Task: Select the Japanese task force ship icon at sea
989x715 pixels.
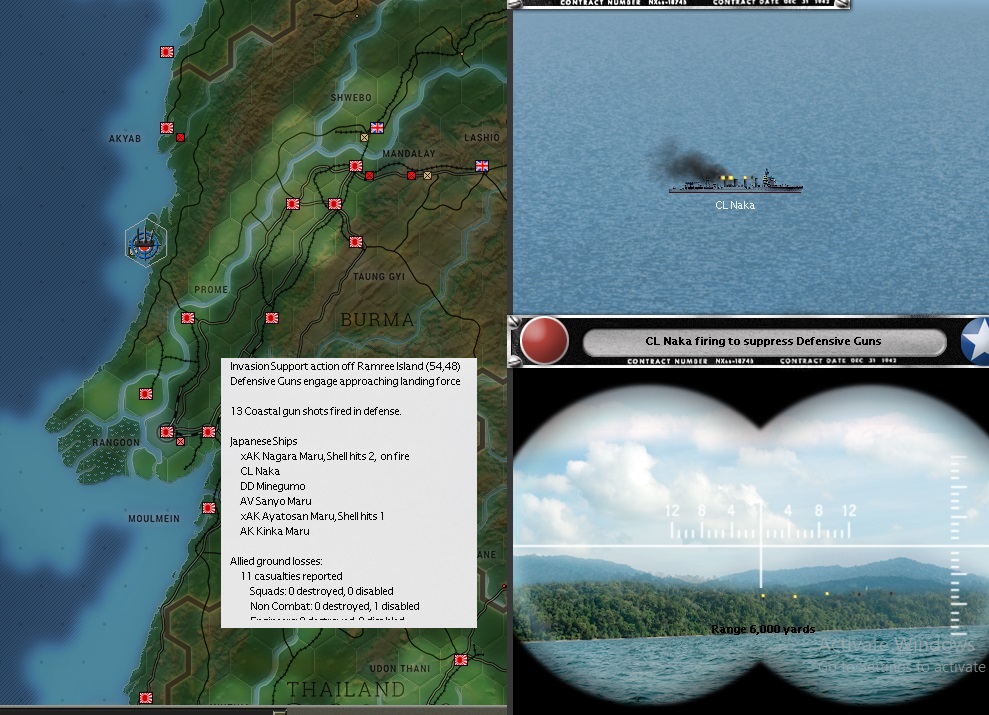Action: click(x=146, y=243)
